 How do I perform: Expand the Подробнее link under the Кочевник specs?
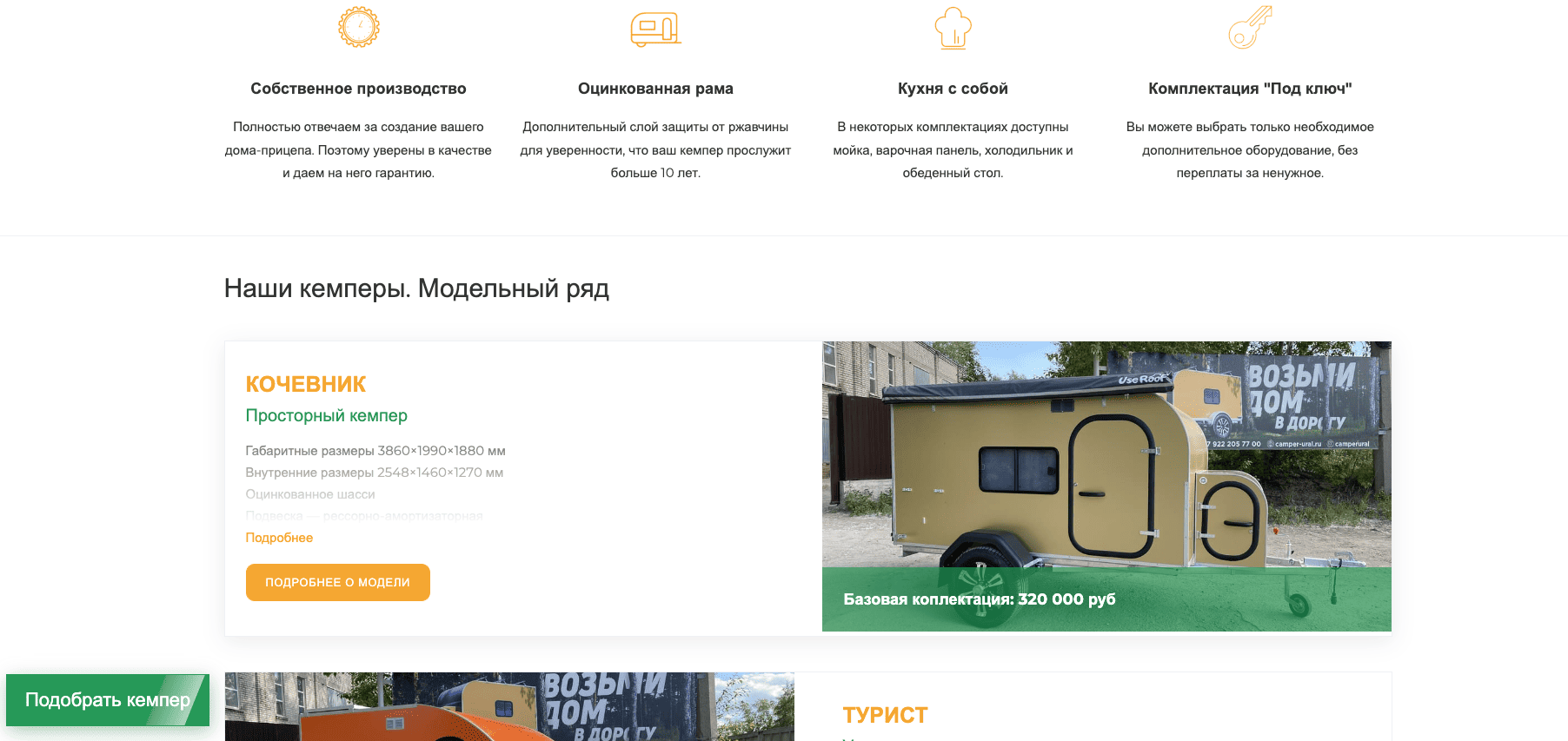(x=279, y=538)
